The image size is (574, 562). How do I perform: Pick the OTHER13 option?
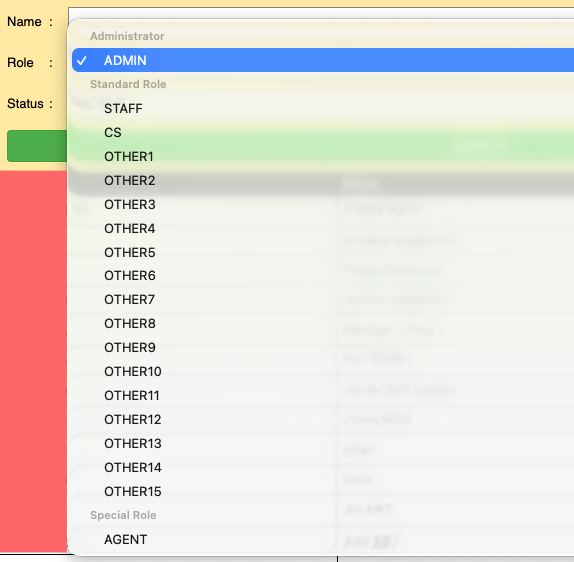point(323,443)
